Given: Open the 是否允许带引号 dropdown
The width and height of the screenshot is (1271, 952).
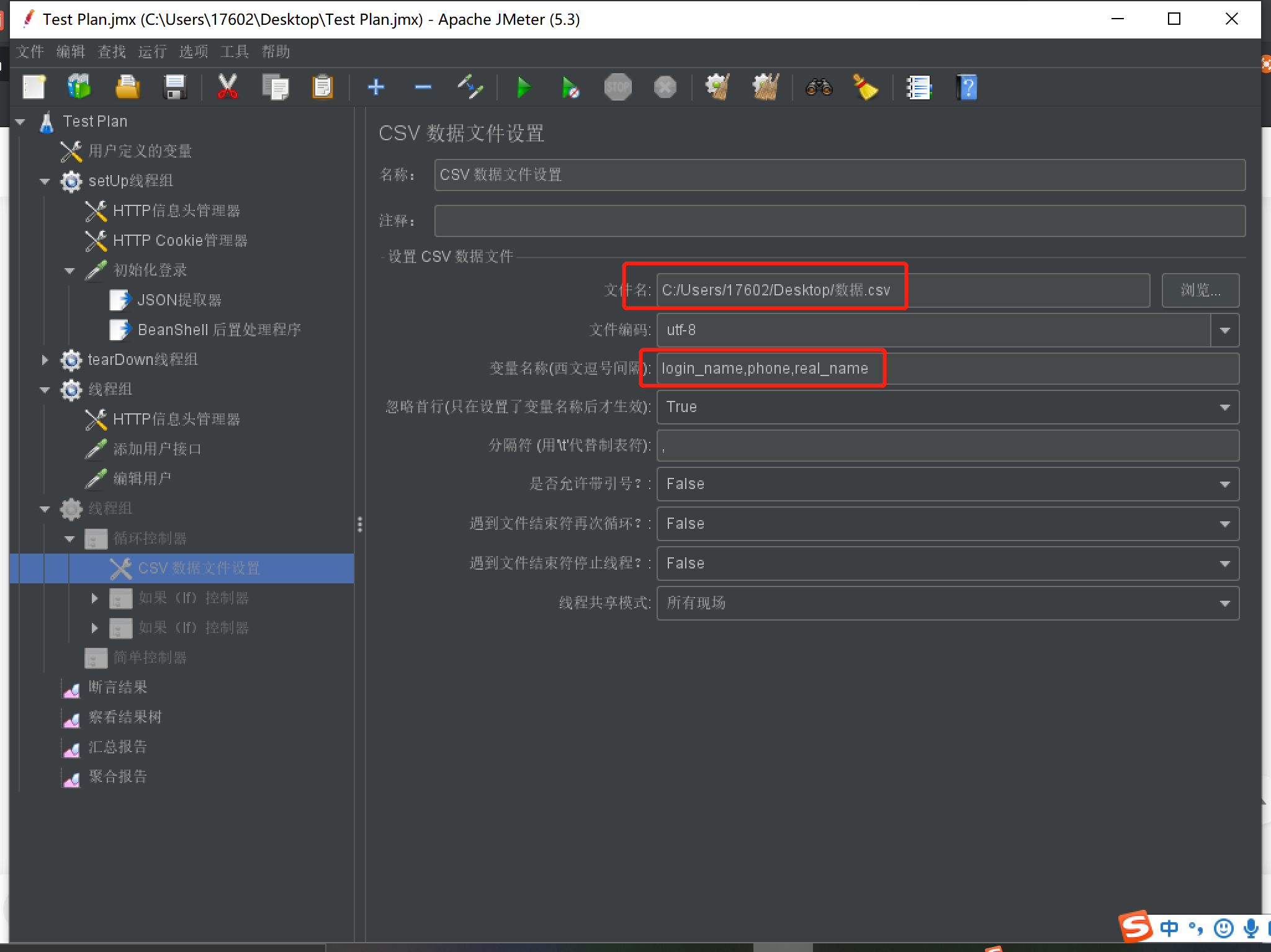Looking at the screenshot, I should pyautogui.click(x=948, y=484).
